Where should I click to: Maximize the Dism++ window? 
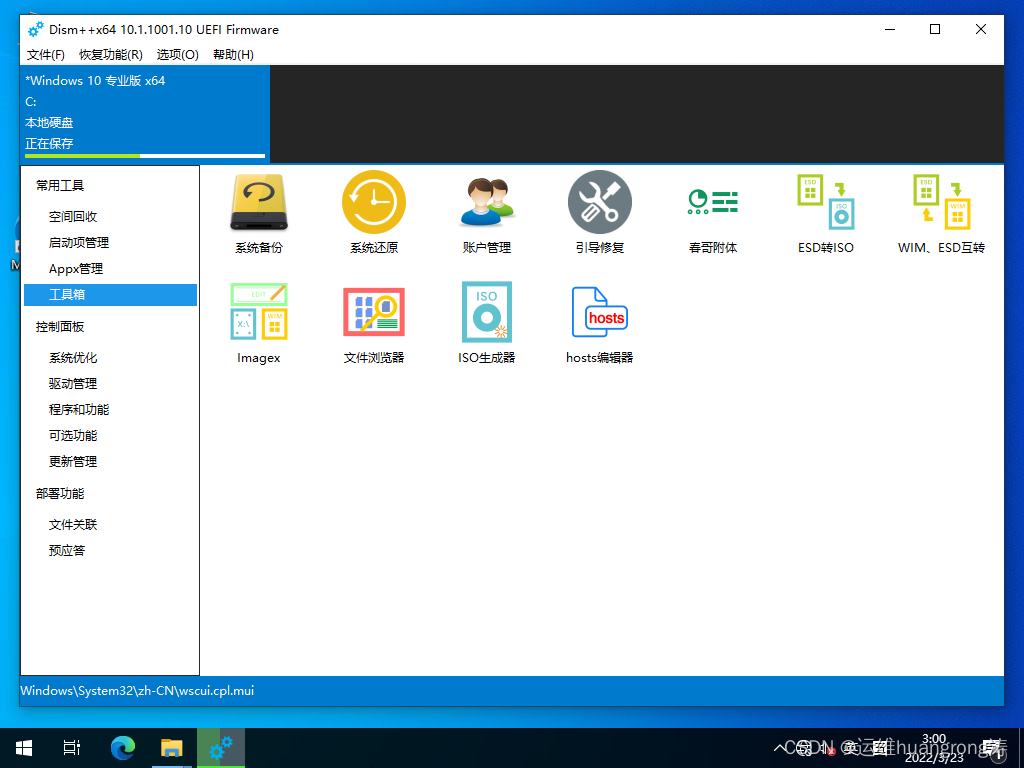[935, 29]
